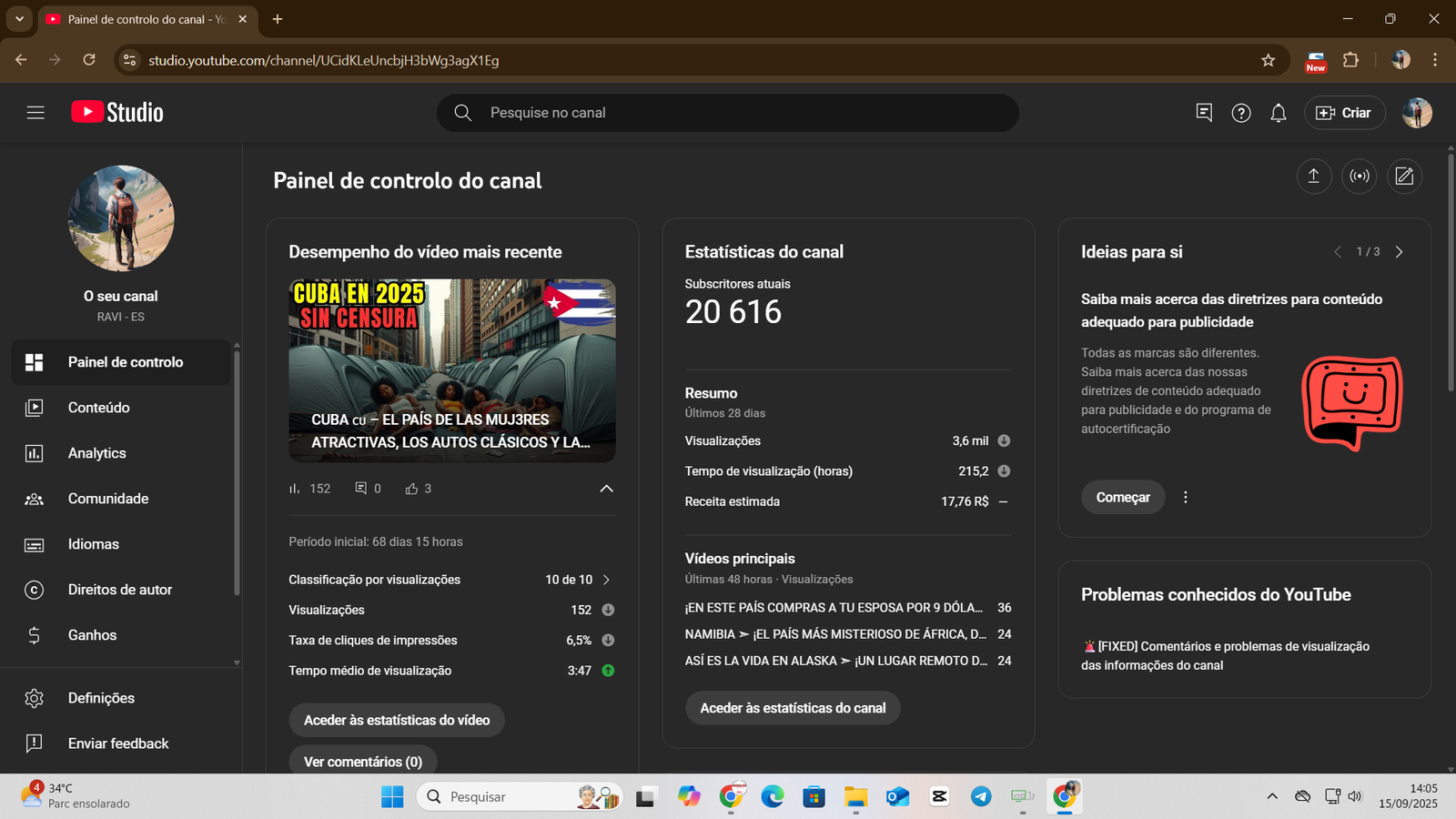1456x819 pixels.
Task: Open Direitos de autor in sidebar
Action: click(121, 590)
